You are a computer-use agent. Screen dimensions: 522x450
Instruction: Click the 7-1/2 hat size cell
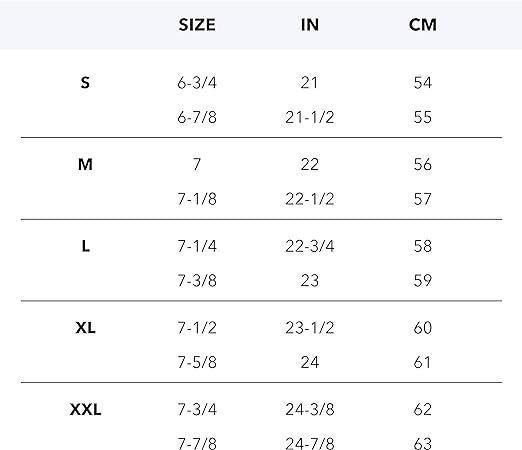coord(197,328)
